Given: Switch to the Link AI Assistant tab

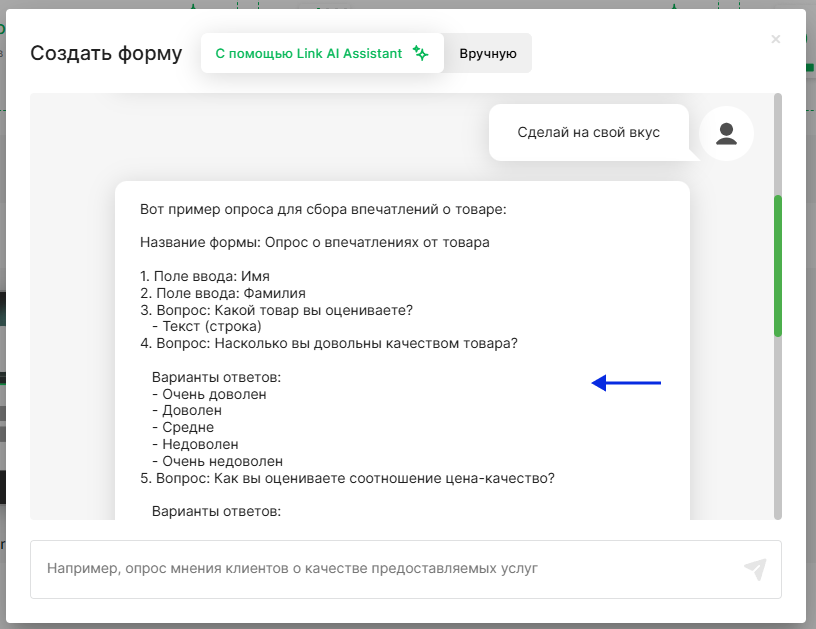Looking at the screenshot, I should click(322, 53).
